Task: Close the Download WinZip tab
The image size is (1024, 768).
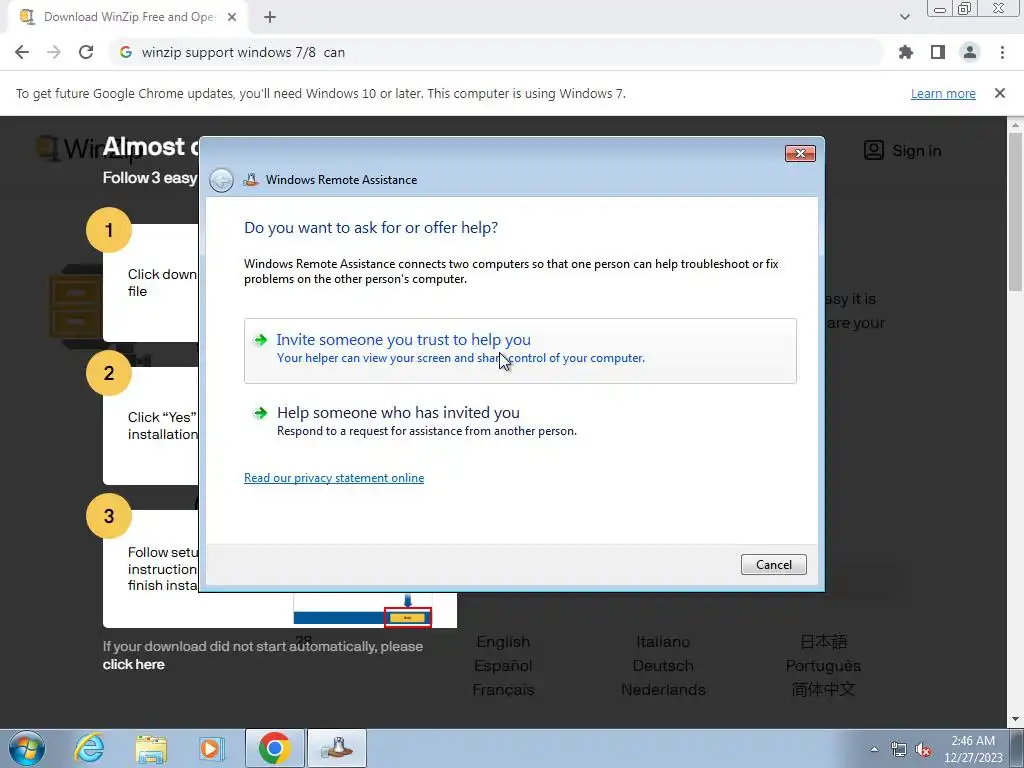Action: click(232, 17)
